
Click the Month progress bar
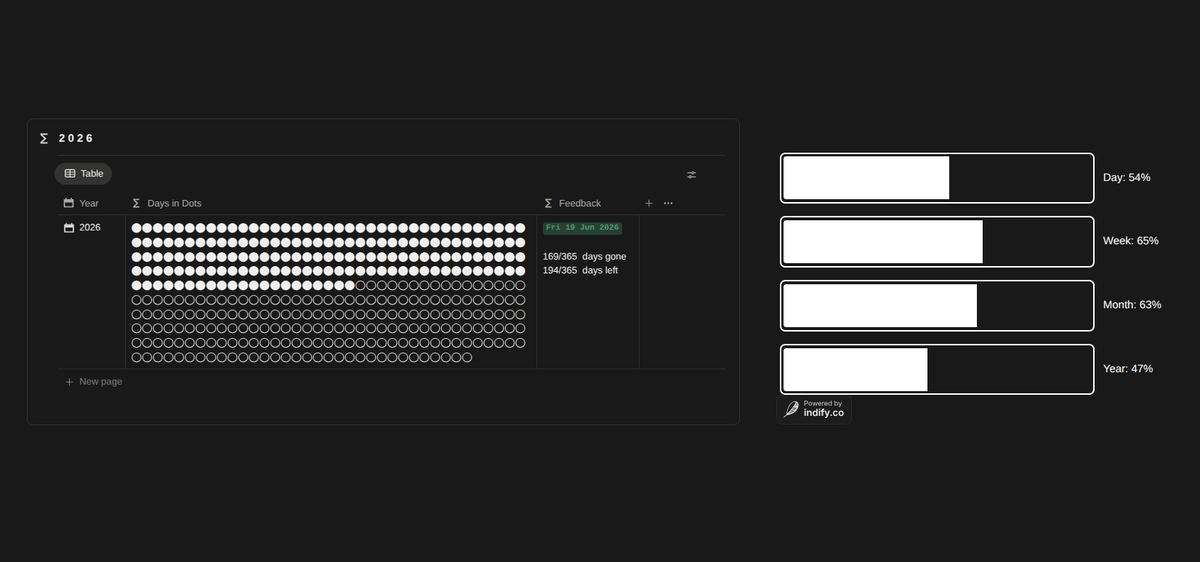click(937, 305)
